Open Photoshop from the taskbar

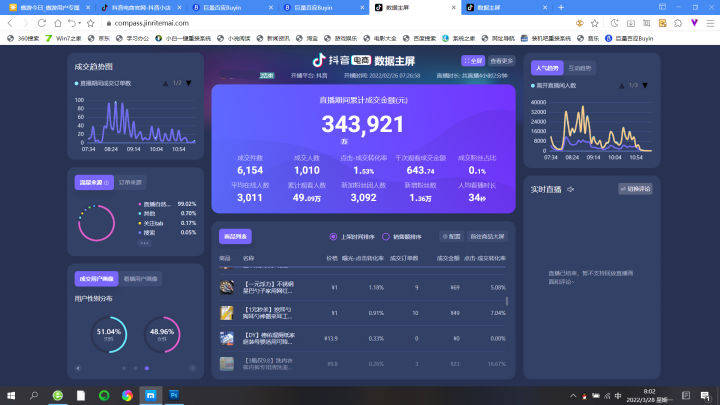point(173,395)
